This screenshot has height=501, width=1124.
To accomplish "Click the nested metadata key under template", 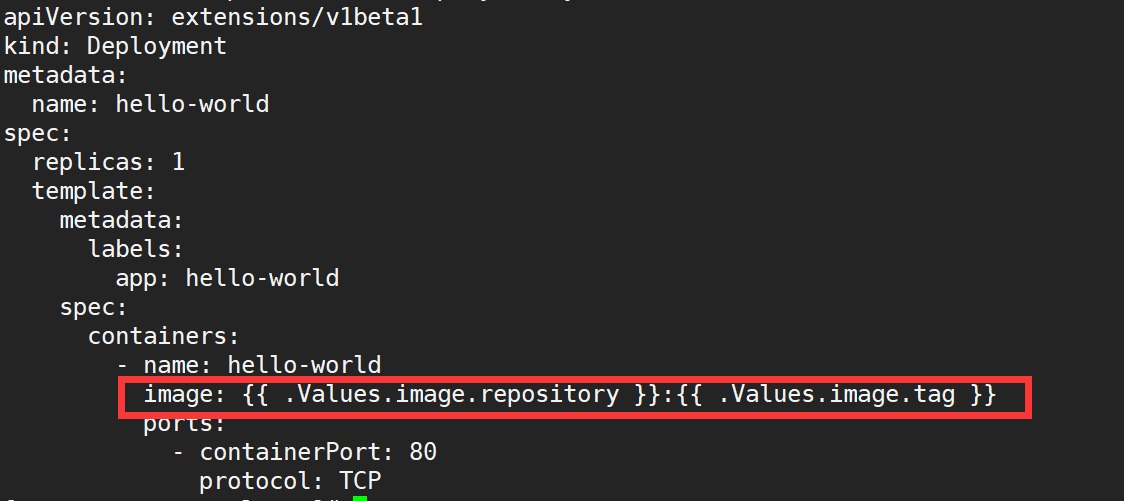I will click(x=121, y=220).
